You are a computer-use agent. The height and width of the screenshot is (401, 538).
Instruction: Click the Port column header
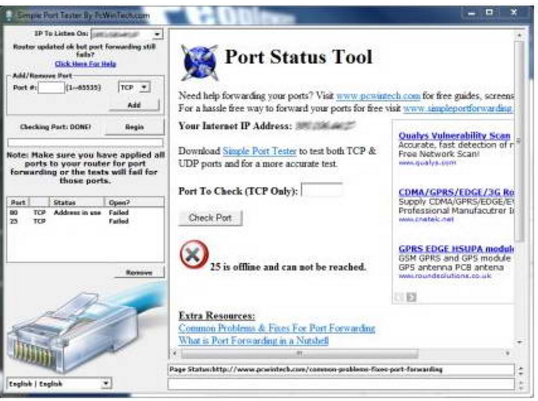click(x=18, y=202)
